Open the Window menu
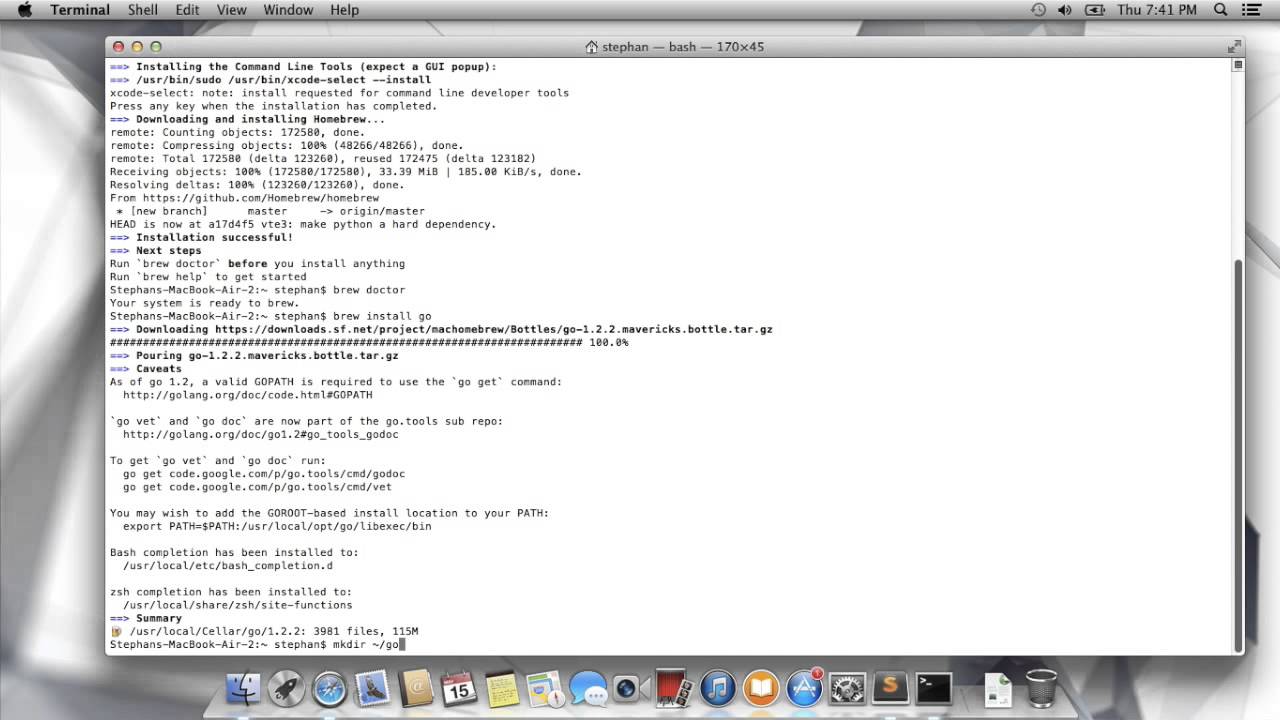The image size is (1280, 720). tap(288, 10)
